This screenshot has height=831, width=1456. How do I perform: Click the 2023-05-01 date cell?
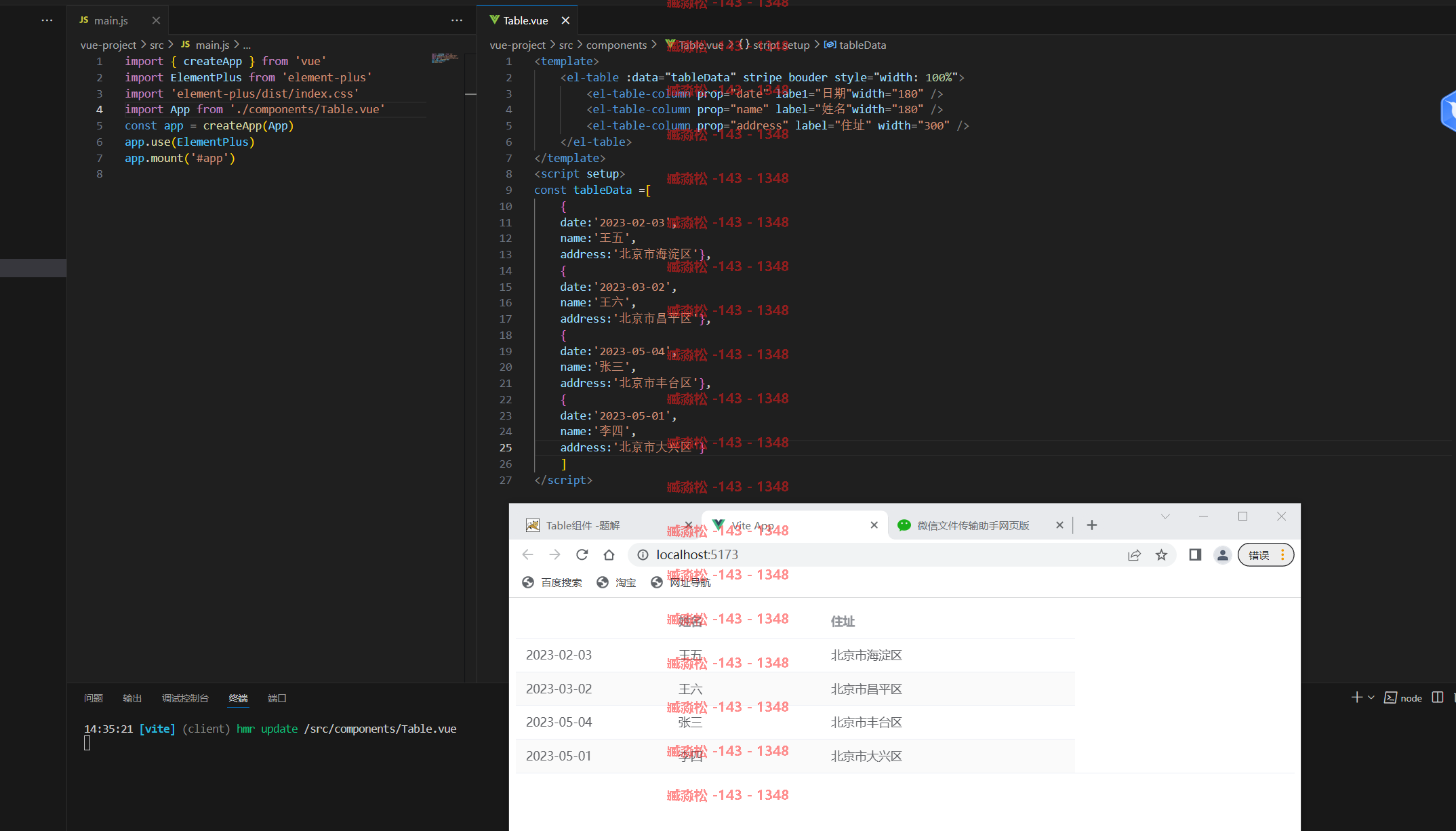(559, 756)
